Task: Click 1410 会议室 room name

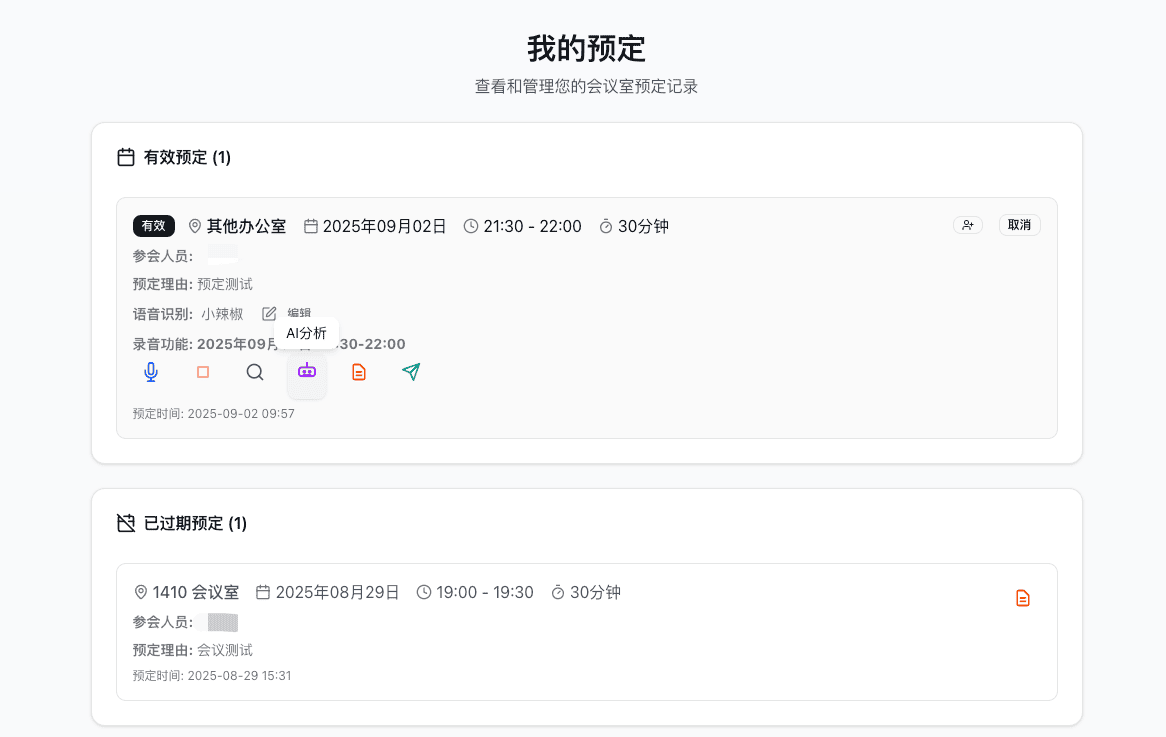Action: click(196, 592)
